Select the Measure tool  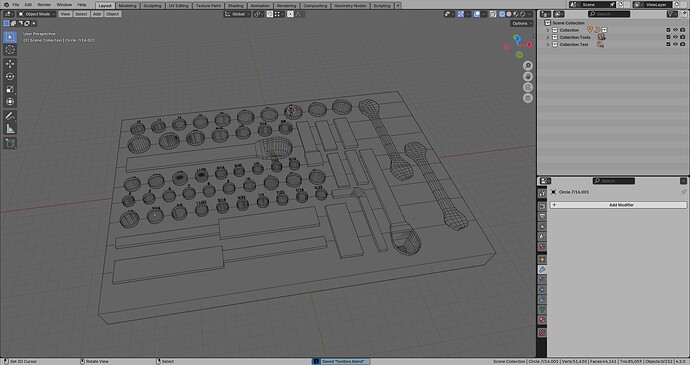10,129
